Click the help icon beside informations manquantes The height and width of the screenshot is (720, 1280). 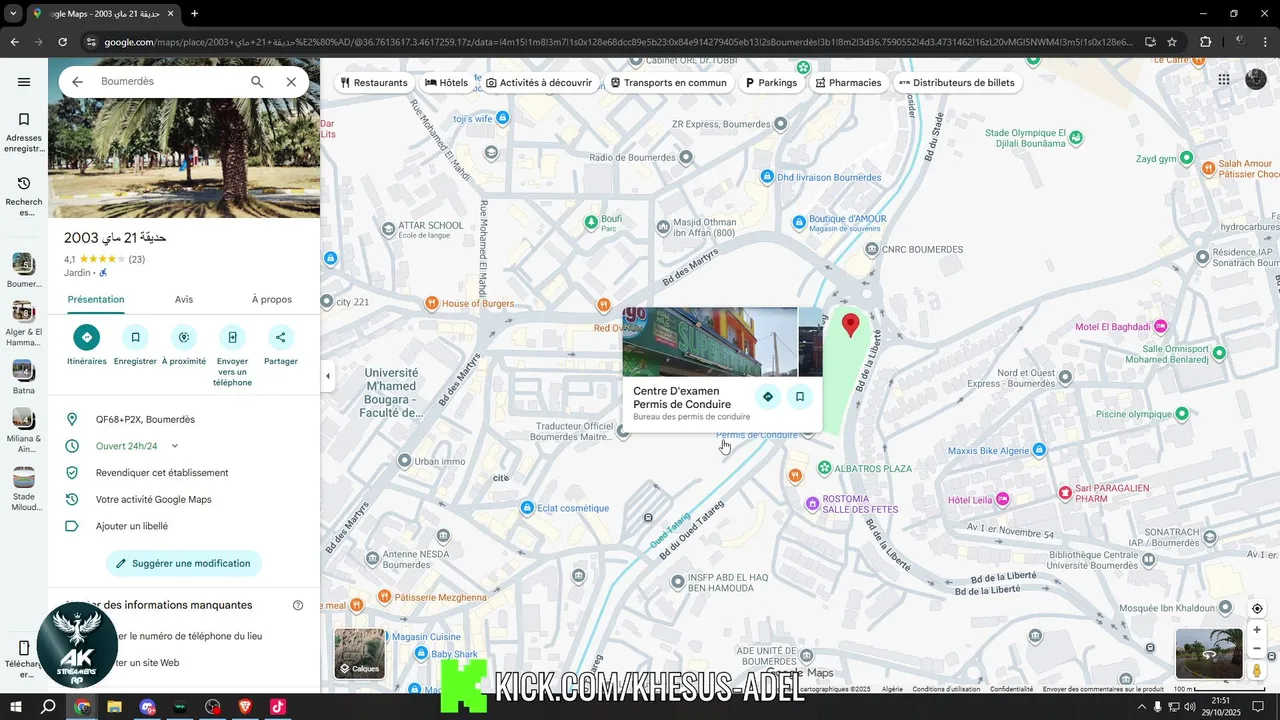298,605
